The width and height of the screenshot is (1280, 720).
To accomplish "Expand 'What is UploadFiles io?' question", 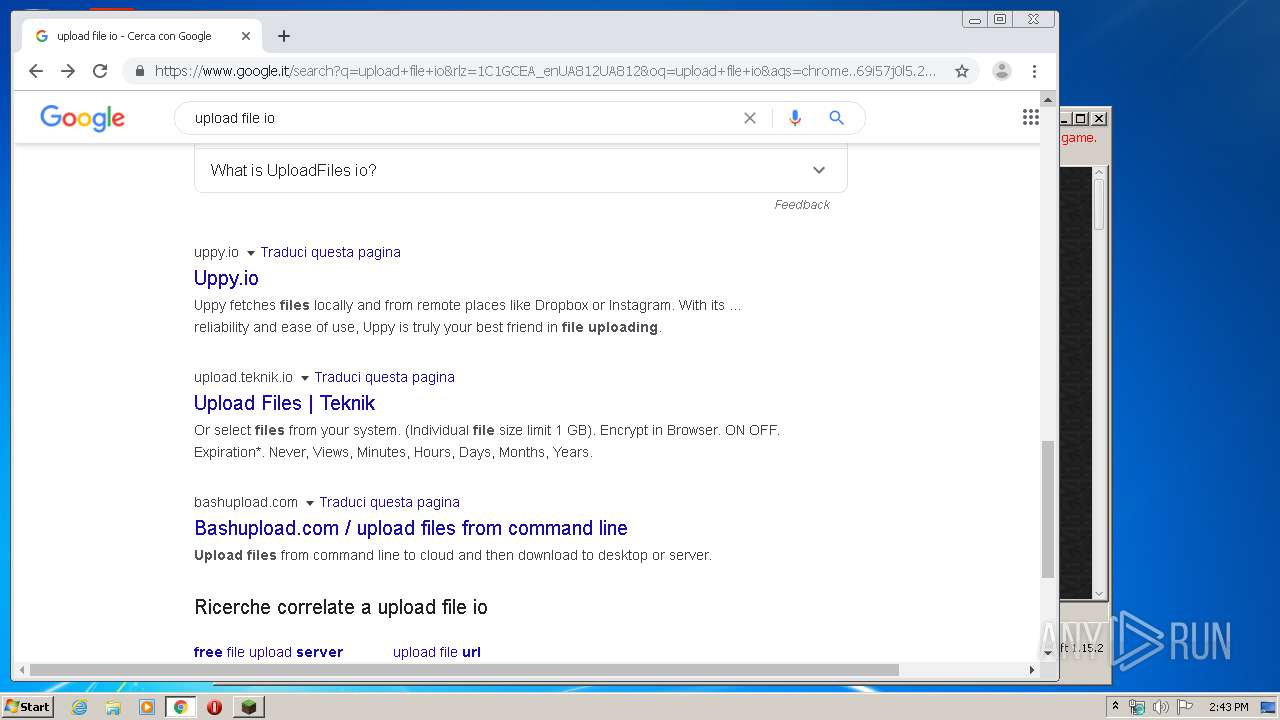I will tap(520, 170).
